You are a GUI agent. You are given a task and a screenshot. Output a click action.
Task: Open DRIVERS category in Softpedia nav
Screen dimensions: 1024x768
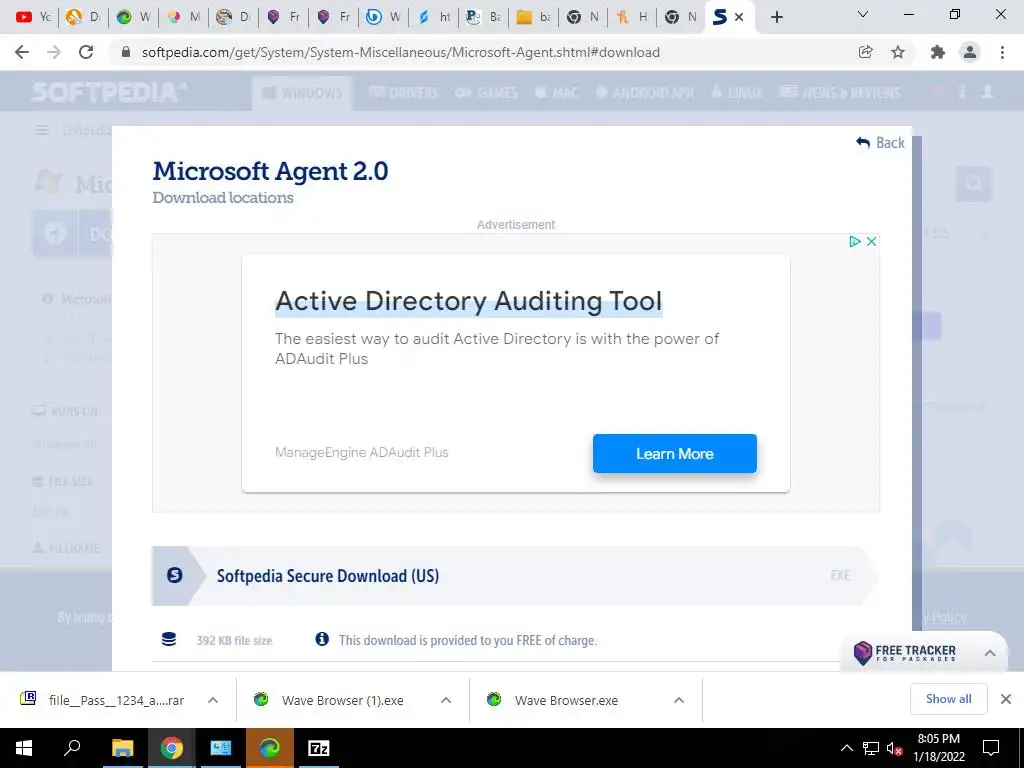[404, 93]
